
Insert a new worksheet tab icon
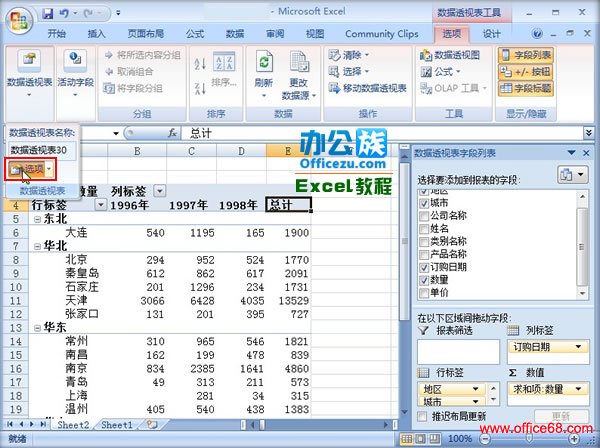(x=152, y=425)
